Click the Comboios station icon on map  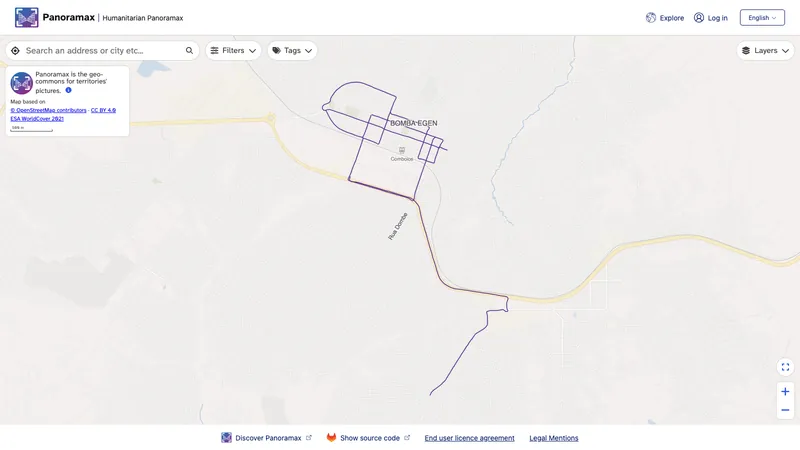[402, 150]
